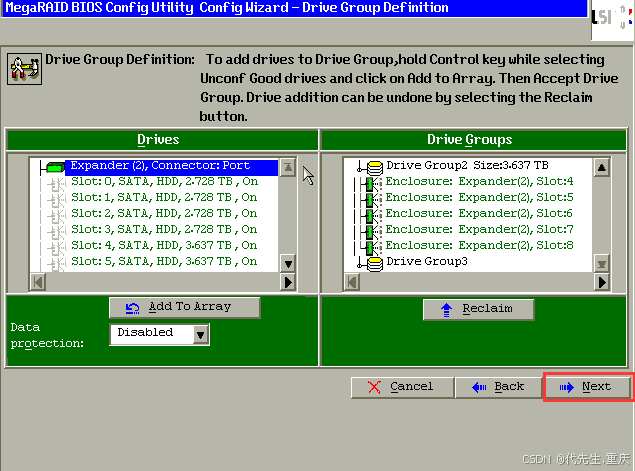Screen dimensions: 635x471
Task: Click the drive icon next to Slot: 4
Action: pos(58,248)
